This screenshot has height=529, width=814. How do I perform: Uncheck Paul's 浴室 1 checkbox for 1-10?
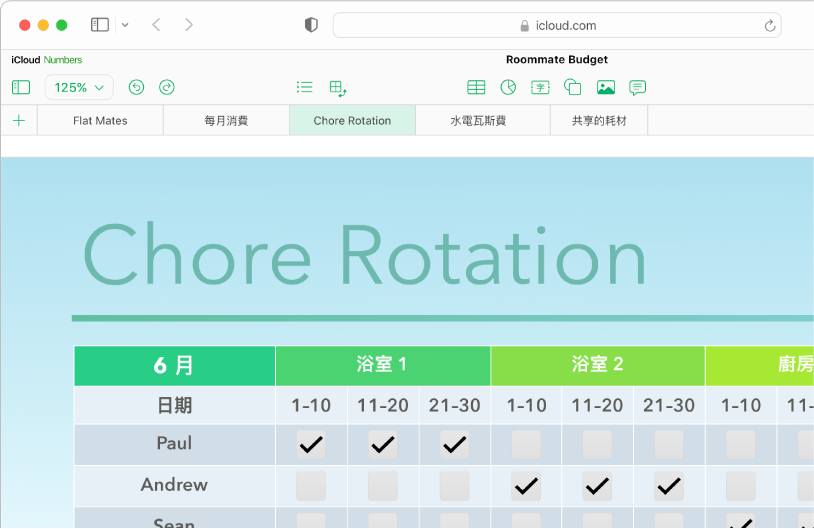pos(311,445)
